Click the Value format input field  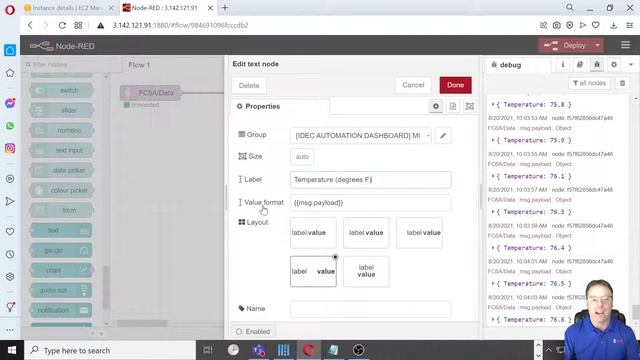[371, 202]
